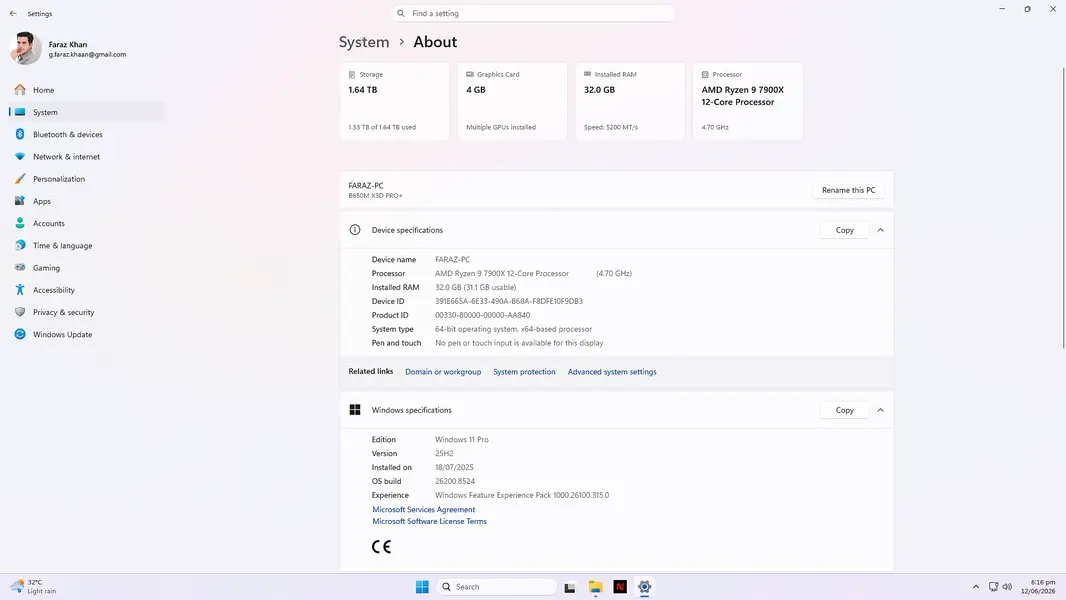
Task: Copy the Windows specifications
Action: click(x=844, y=410)
